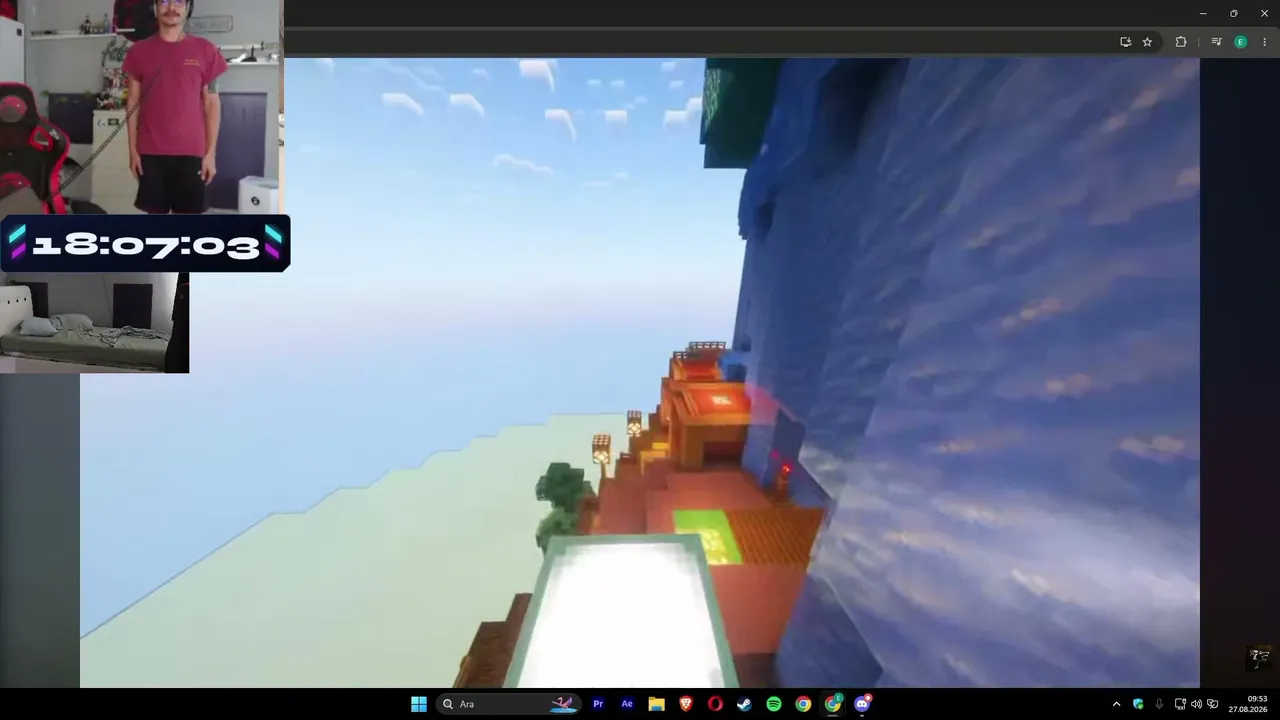
Task: Open Opera browser from the taskbar
Action: [715, 704]
